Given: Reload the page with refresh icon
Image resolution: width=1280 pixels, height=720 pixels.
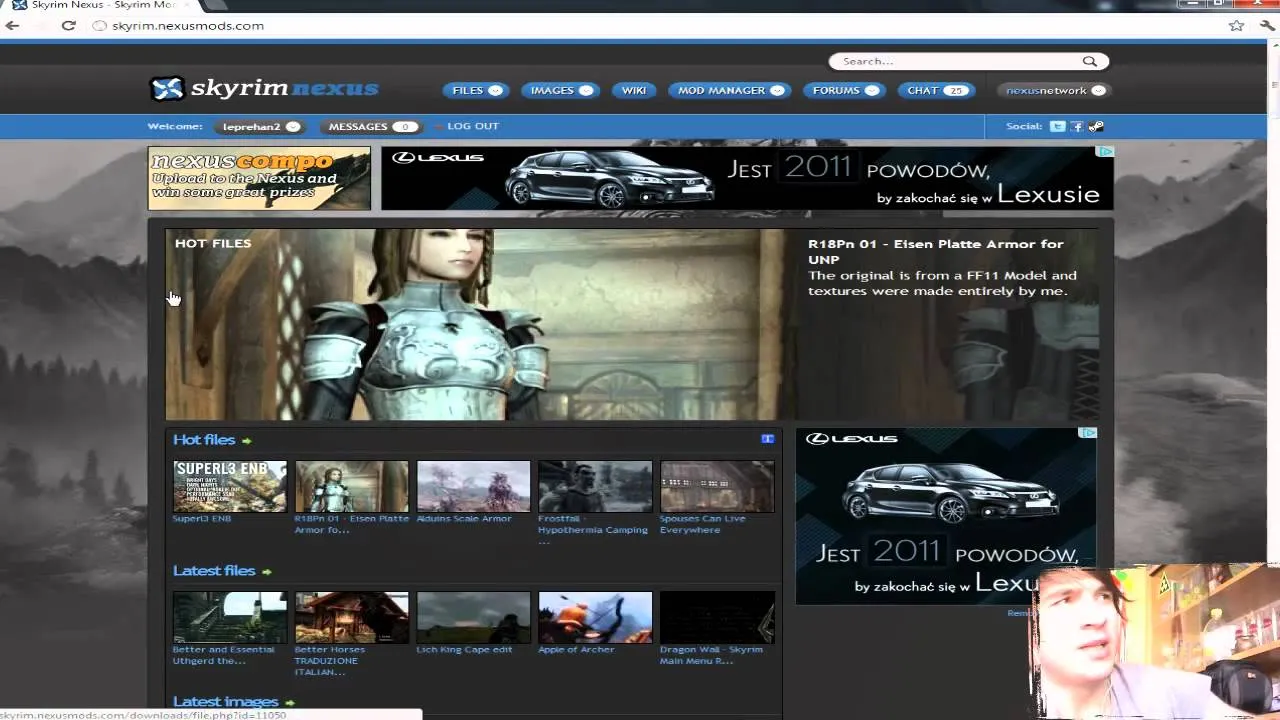Looking at the screenshot, I should [68, 25].
